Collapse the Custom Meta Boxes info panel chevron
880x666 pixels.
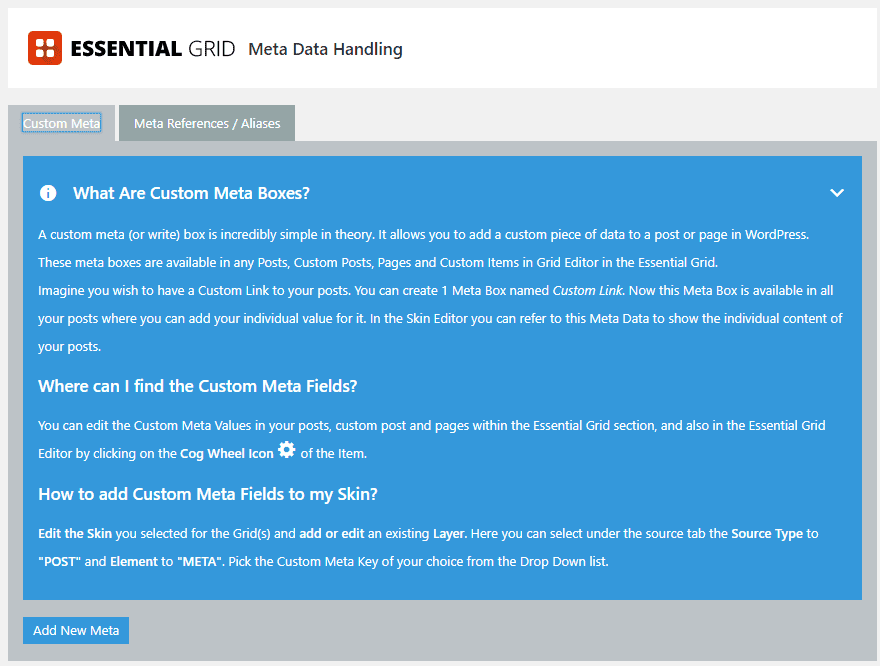click(837, 193)
